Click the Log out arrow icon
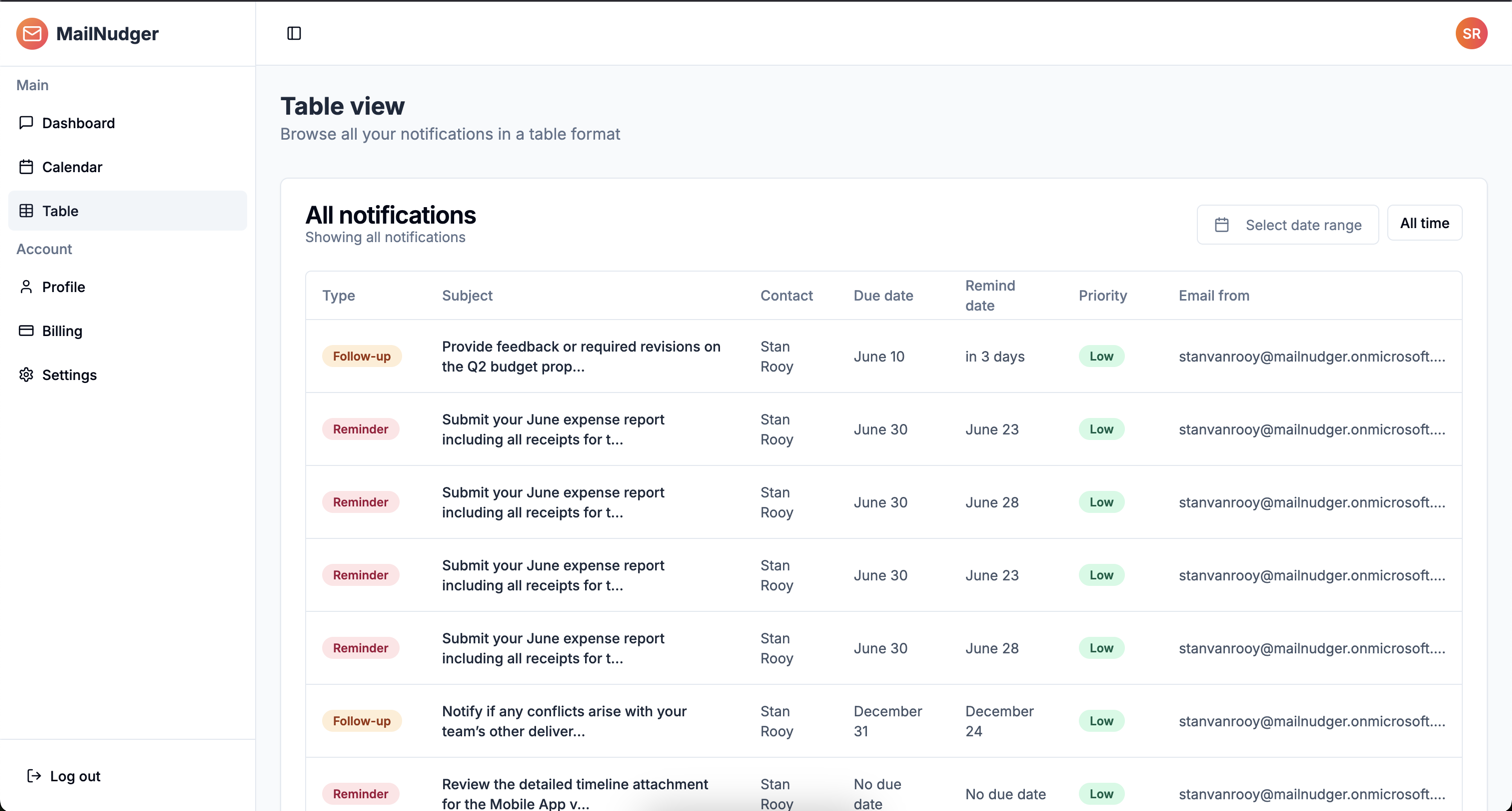Image resolution: width=1512 pixels, height=811 pixels. coord(34,776)
